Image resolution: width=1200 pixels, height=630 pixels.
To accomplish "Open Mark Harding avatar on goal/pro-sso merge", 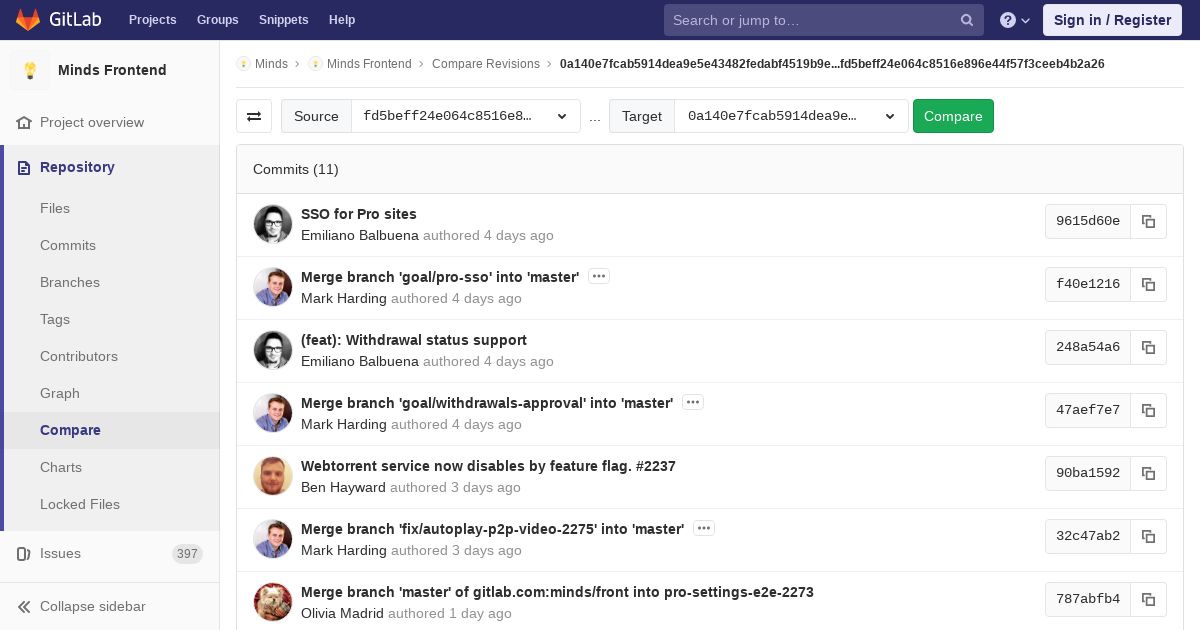I will pyautogui.click(x=273, y=287).
